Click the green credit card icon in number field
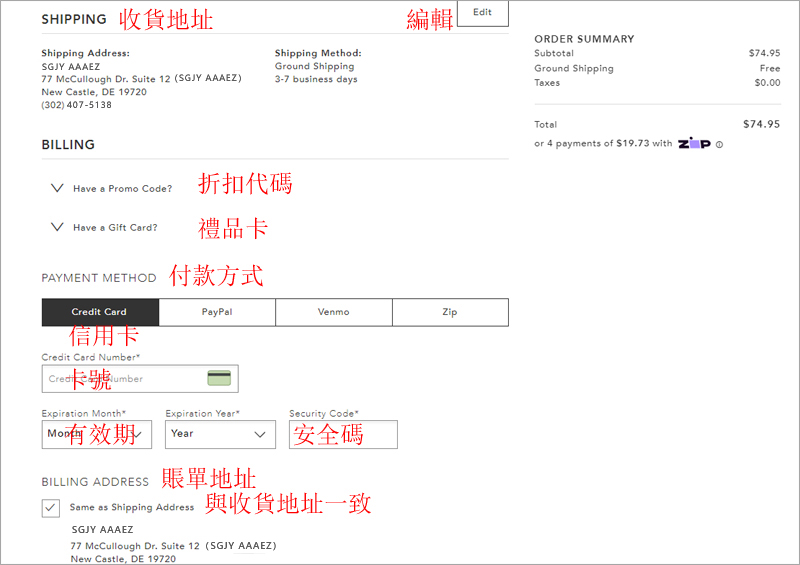This screenshot has height=565, width=800. (x=219, y=378)
